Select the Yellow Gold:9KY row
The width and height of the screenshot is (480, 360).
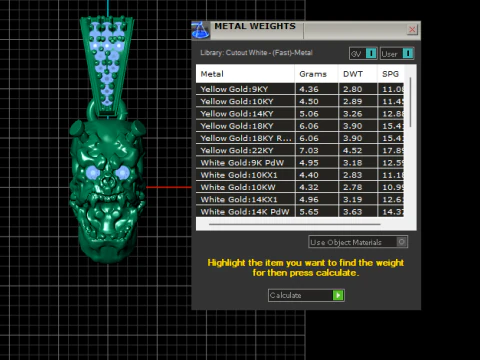(300, 89)
